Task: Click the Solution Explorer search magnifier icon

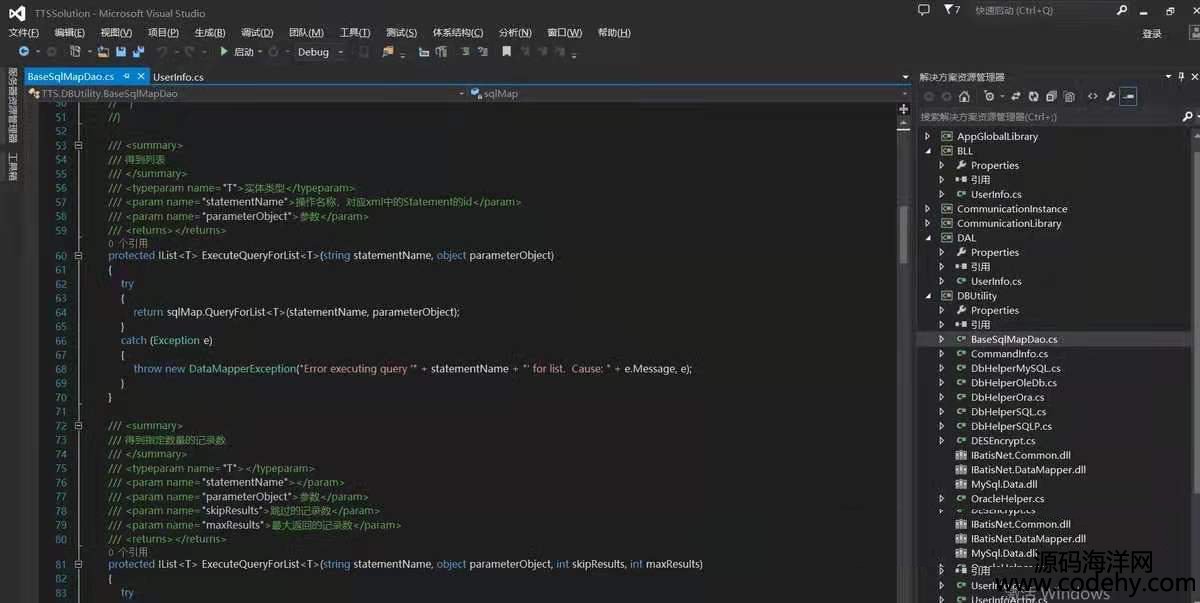Action: [1187, 117]
